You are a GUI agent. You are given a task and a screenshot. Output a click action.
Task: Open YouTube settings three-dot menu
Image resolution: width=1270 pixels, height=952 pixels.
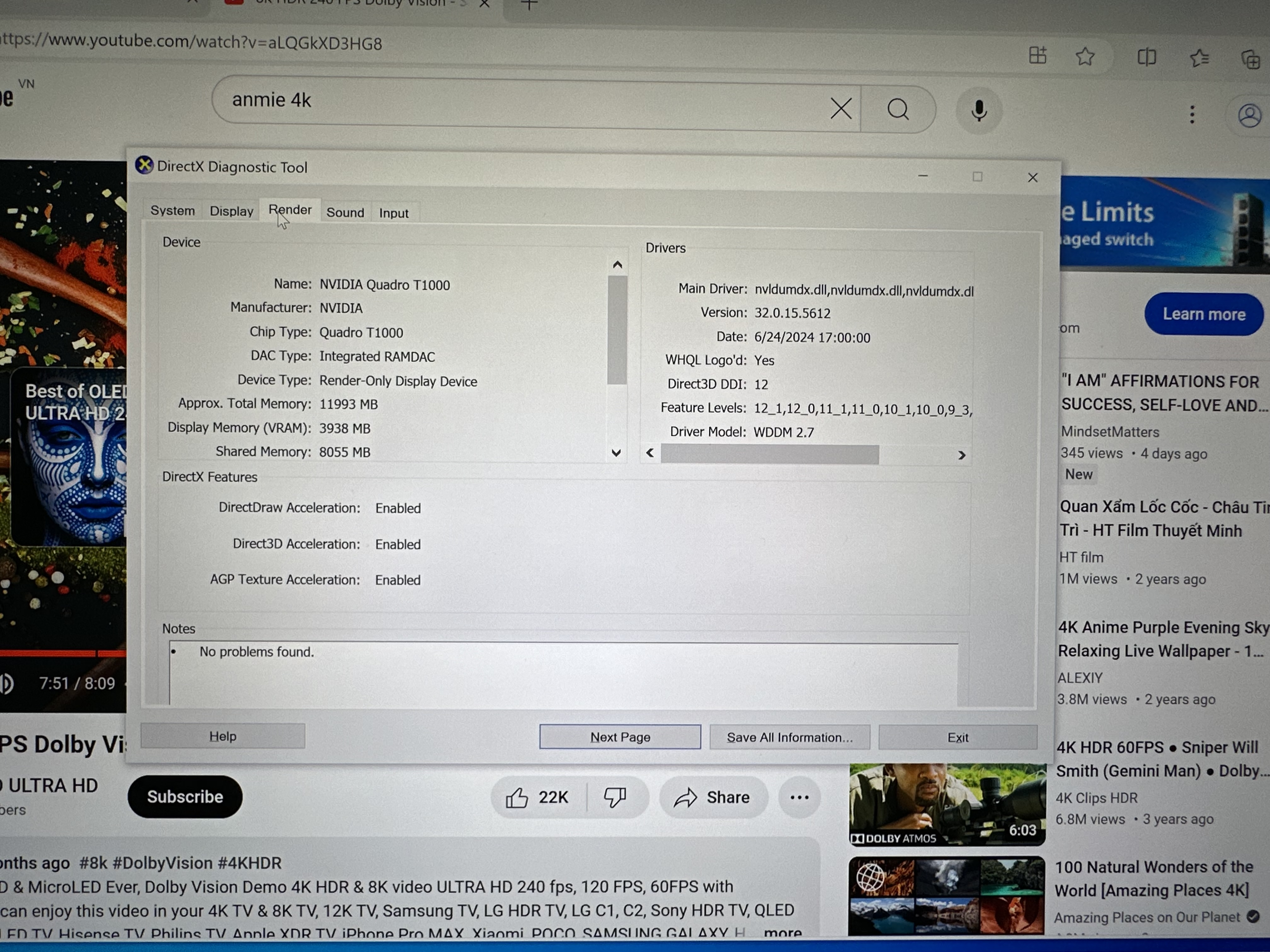1192,115
